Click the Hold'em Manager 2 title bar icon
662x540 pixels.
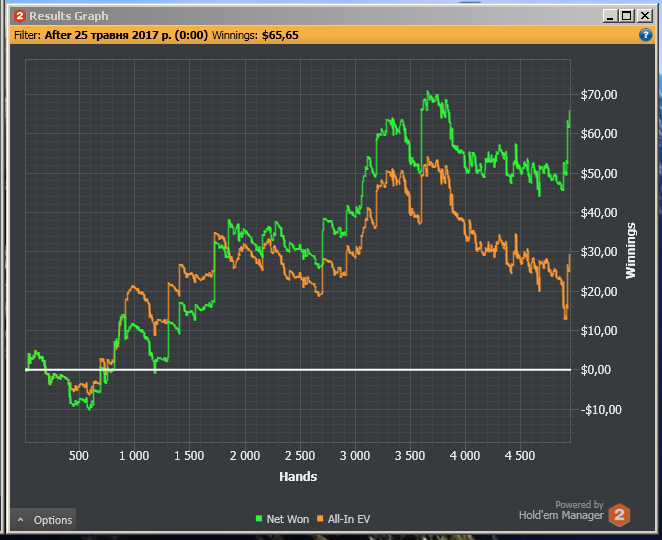click(x=19, y=16)
